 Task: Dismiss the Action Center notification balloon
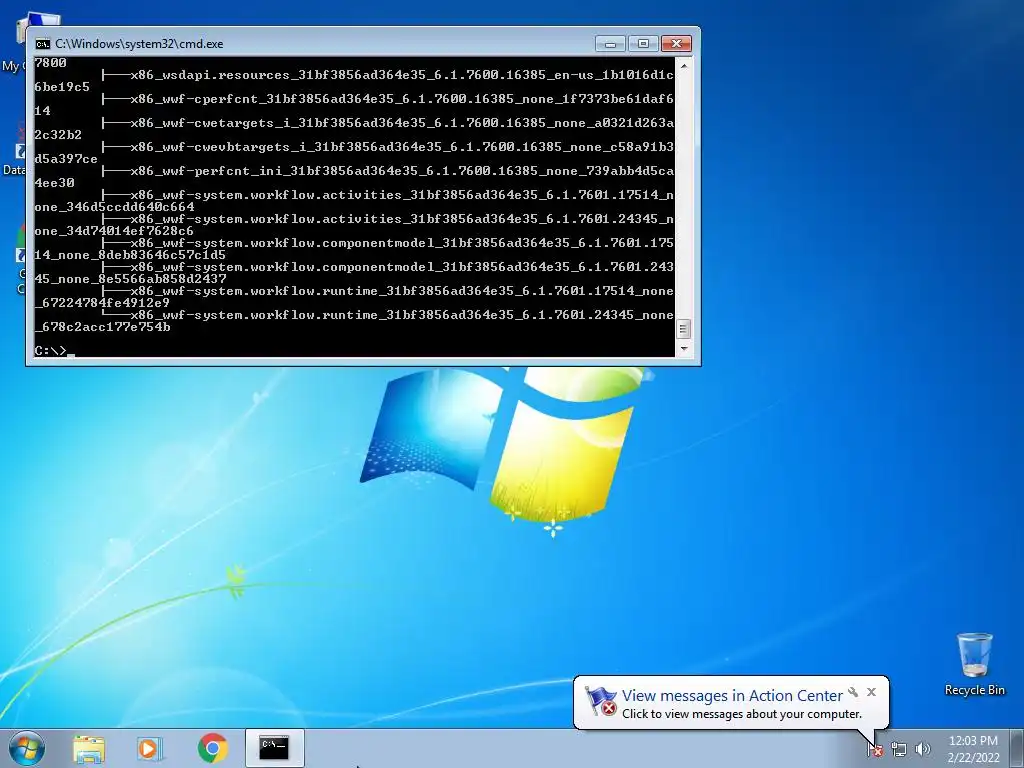click(871, 692)
